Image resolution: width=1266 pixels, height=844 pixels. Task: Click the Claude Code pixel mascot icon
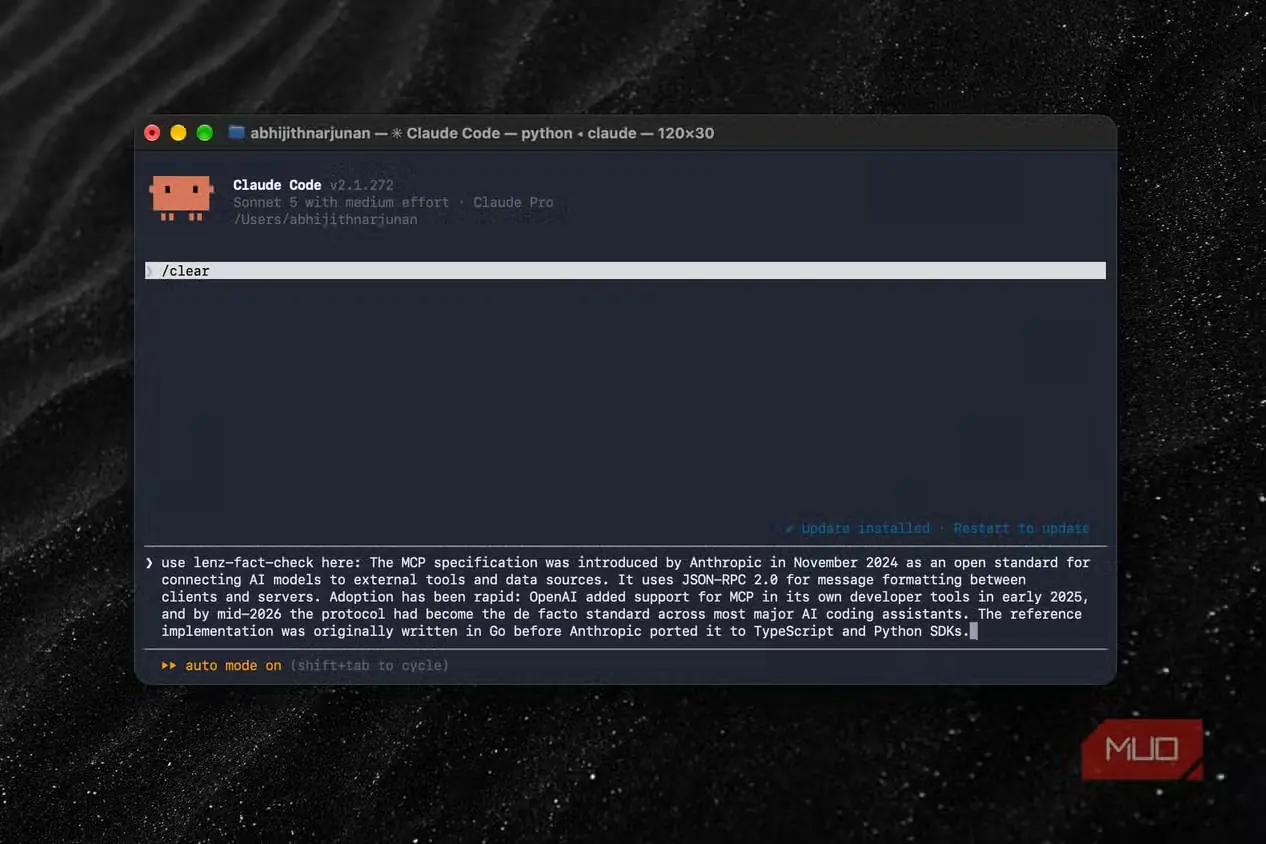click(182, 198)
